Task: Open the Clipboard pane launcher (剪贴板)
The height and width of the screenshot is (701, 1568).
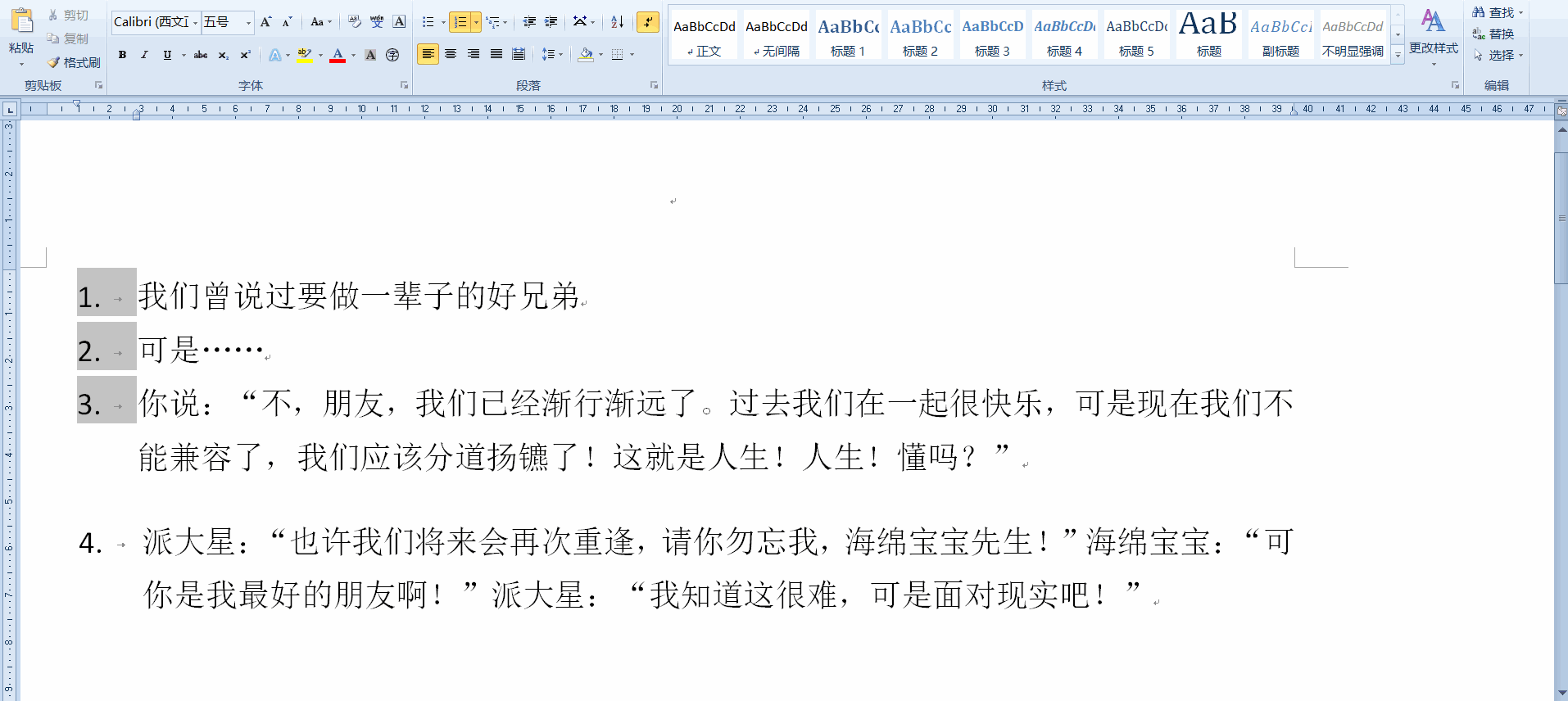Action: [x=99, y=85]
